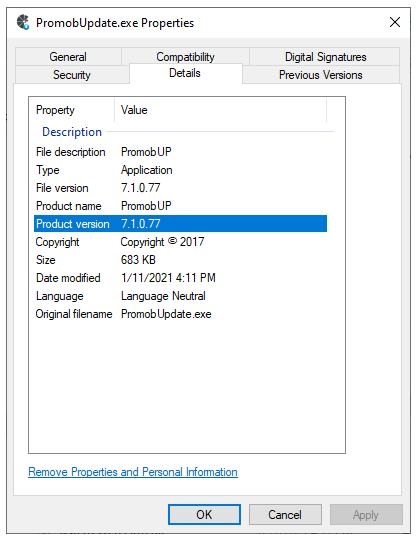
Task: Click the Property column header
Action: click(x=72, y=110)
